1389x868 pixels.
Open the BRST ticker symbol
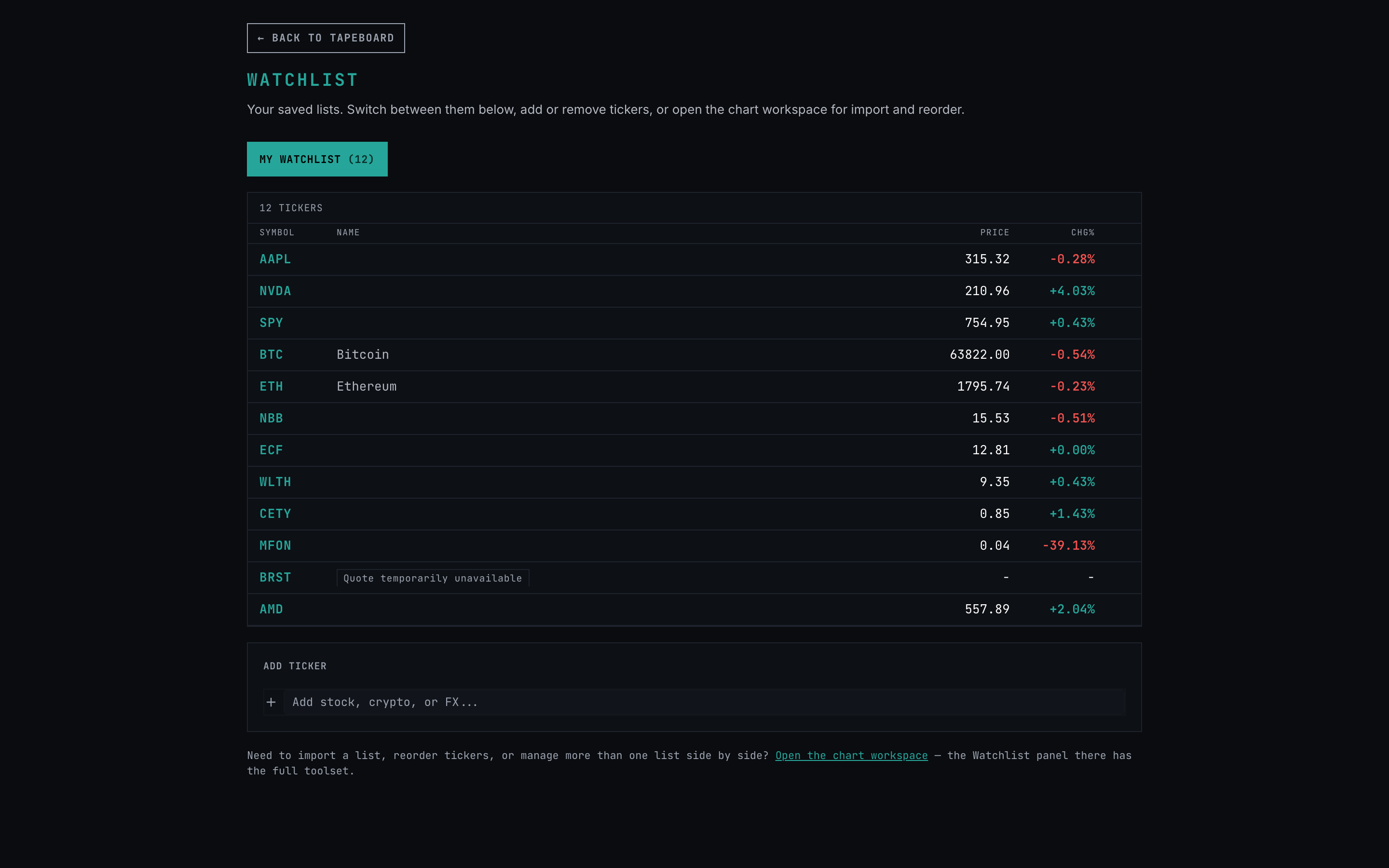tap(275, 578)
